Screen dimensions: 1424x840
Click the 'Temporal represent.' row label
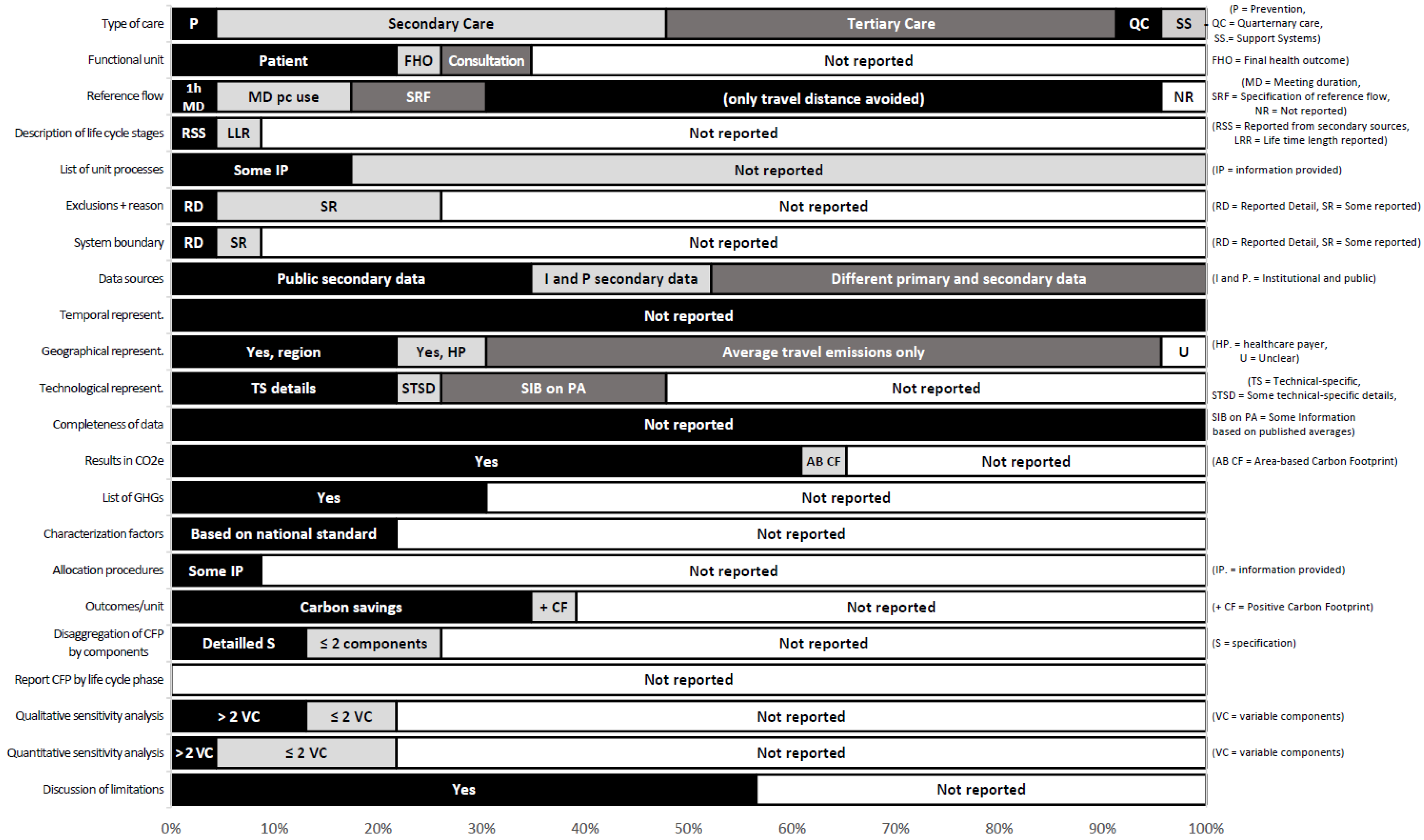pos(112,315)
